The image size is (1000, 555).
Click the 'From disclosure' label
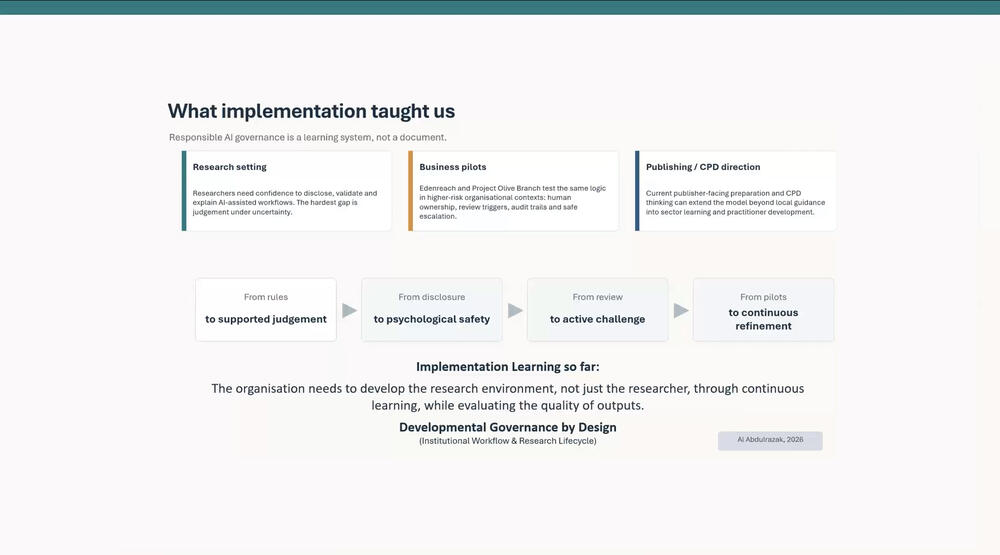click(432, 297)
